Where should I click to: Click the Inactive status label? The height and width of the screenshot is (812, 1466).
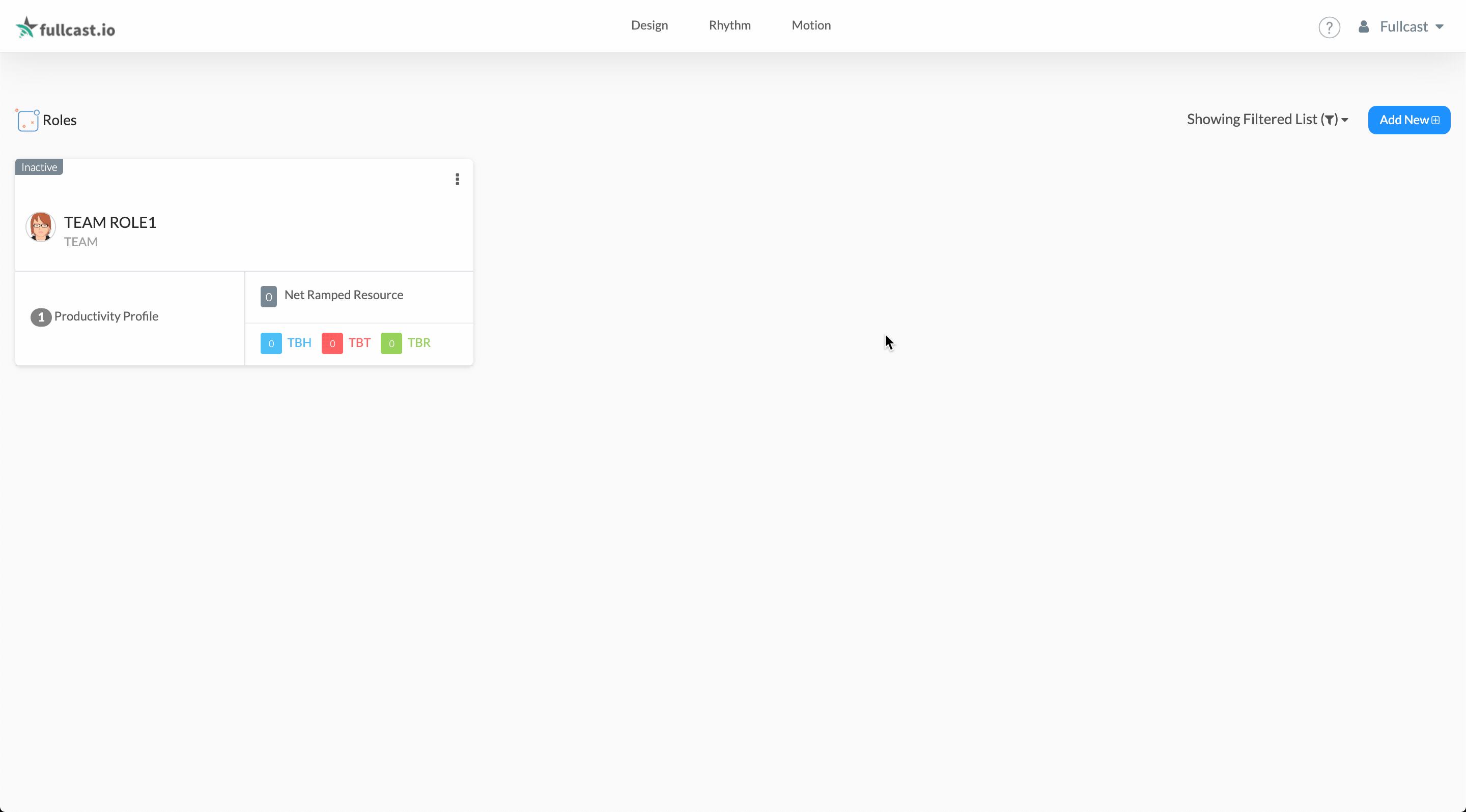click(39, 167)
